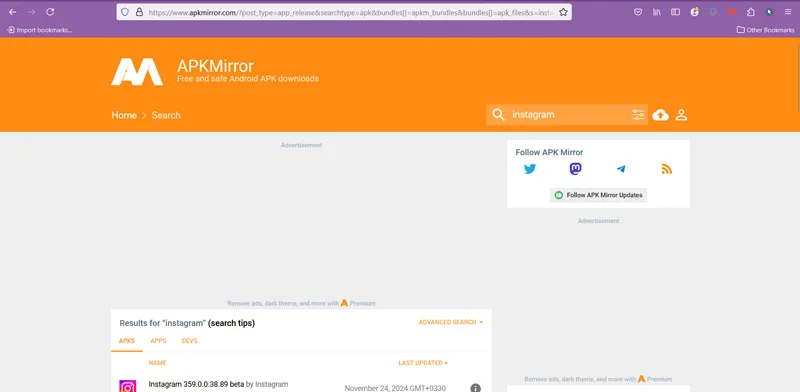The image size is (800, 392).
Task: Click the padlock site info icon
Action: point(139,12)
